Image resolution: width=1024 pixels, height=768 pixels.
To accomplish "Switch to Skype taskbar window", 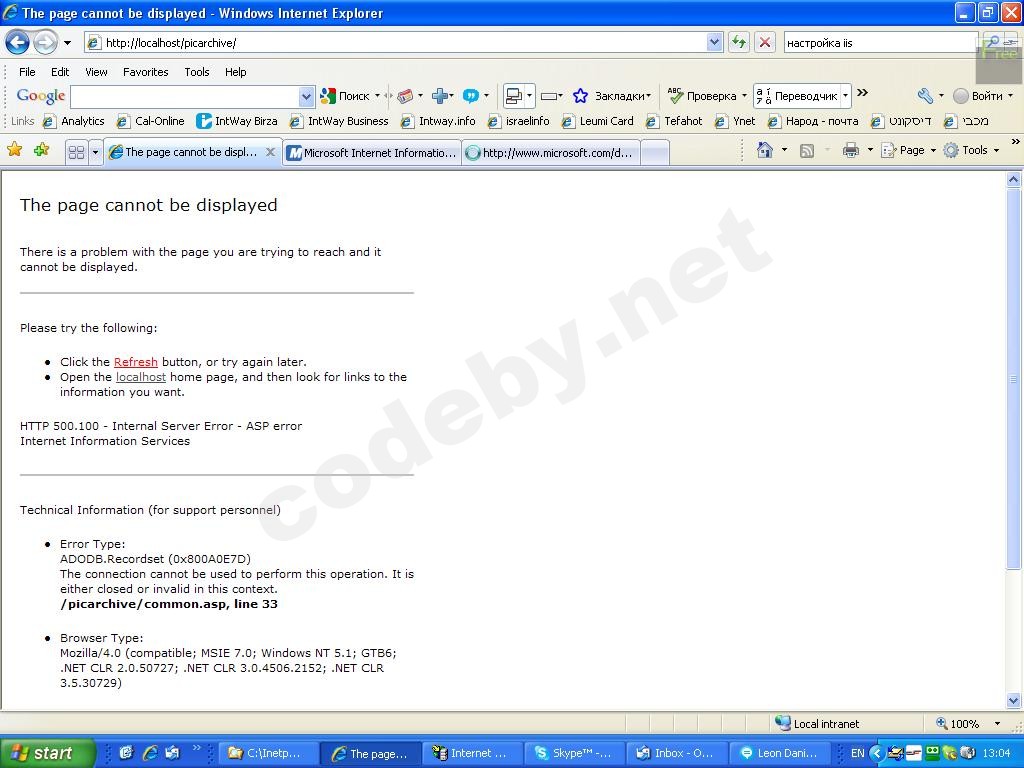I will pos(575,754).
